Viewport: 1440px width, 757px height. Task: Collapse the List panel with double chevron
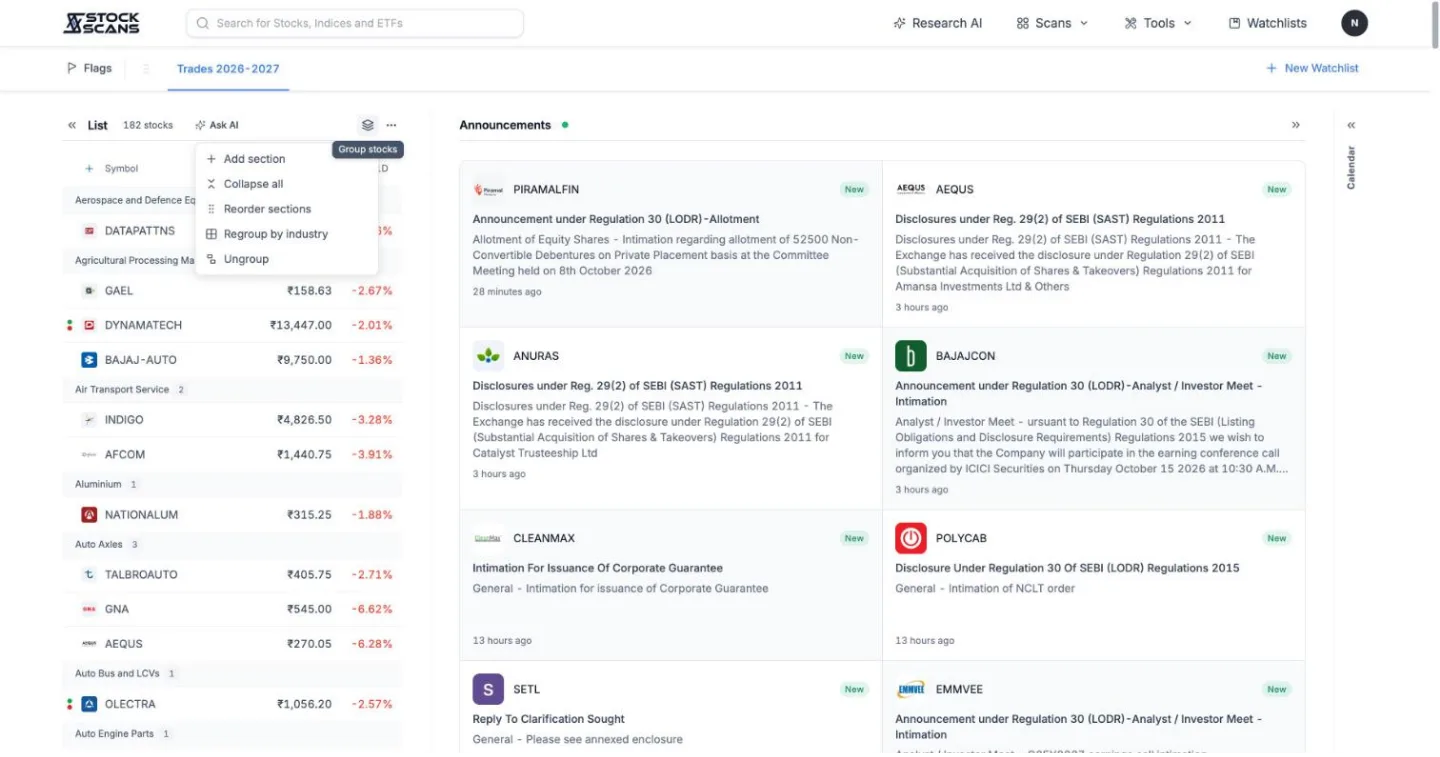pos(72,125)
